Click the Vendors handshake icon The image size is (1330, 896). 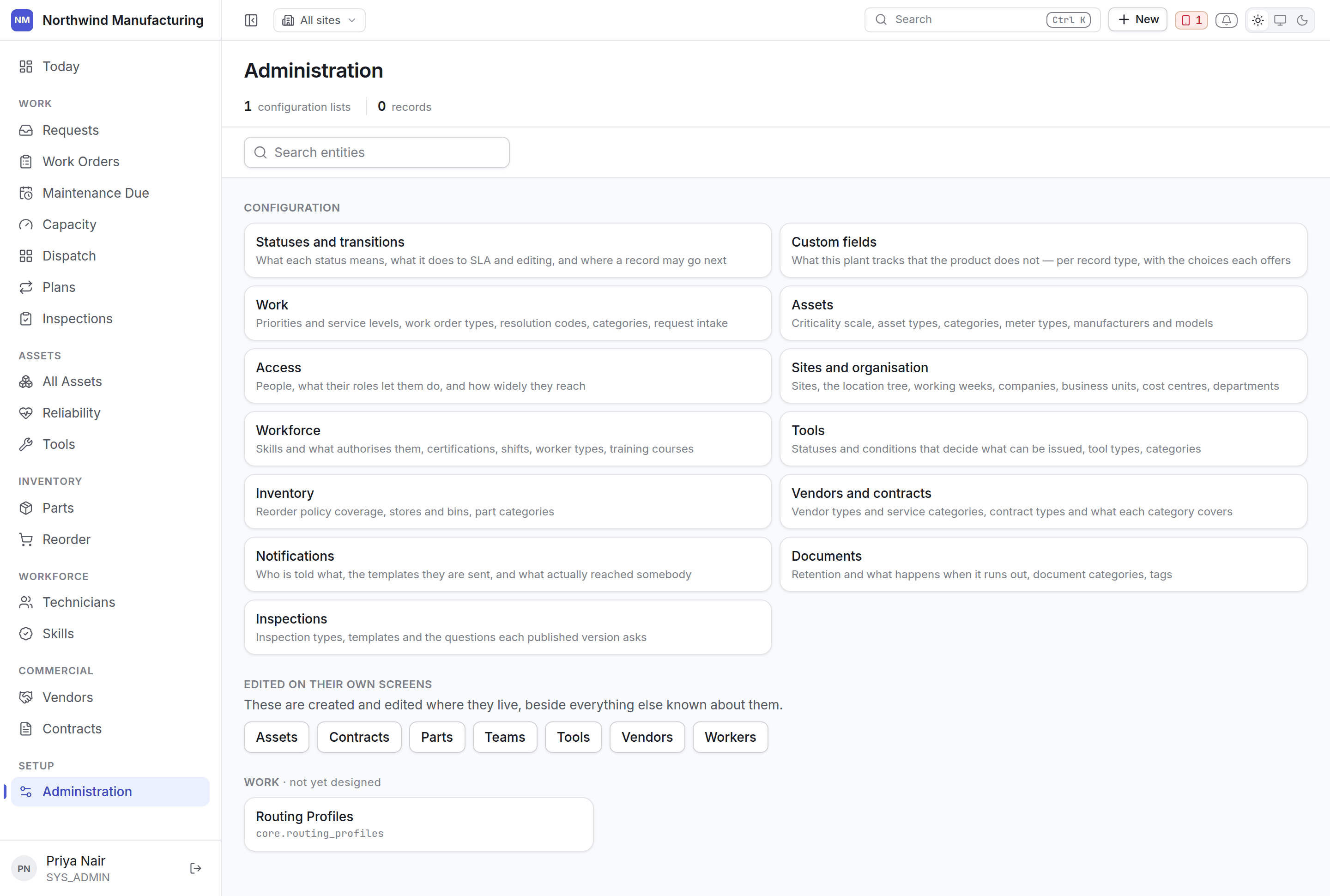click(26, 697)
